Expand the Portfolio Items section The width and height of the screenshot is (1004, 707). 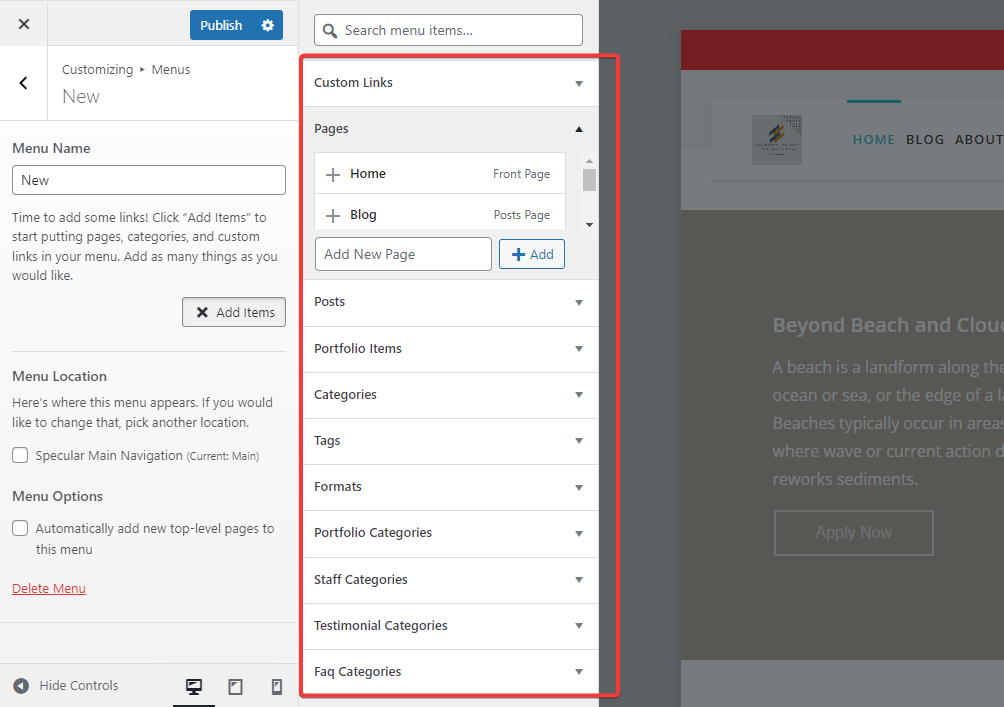click(x=449, y=349)
